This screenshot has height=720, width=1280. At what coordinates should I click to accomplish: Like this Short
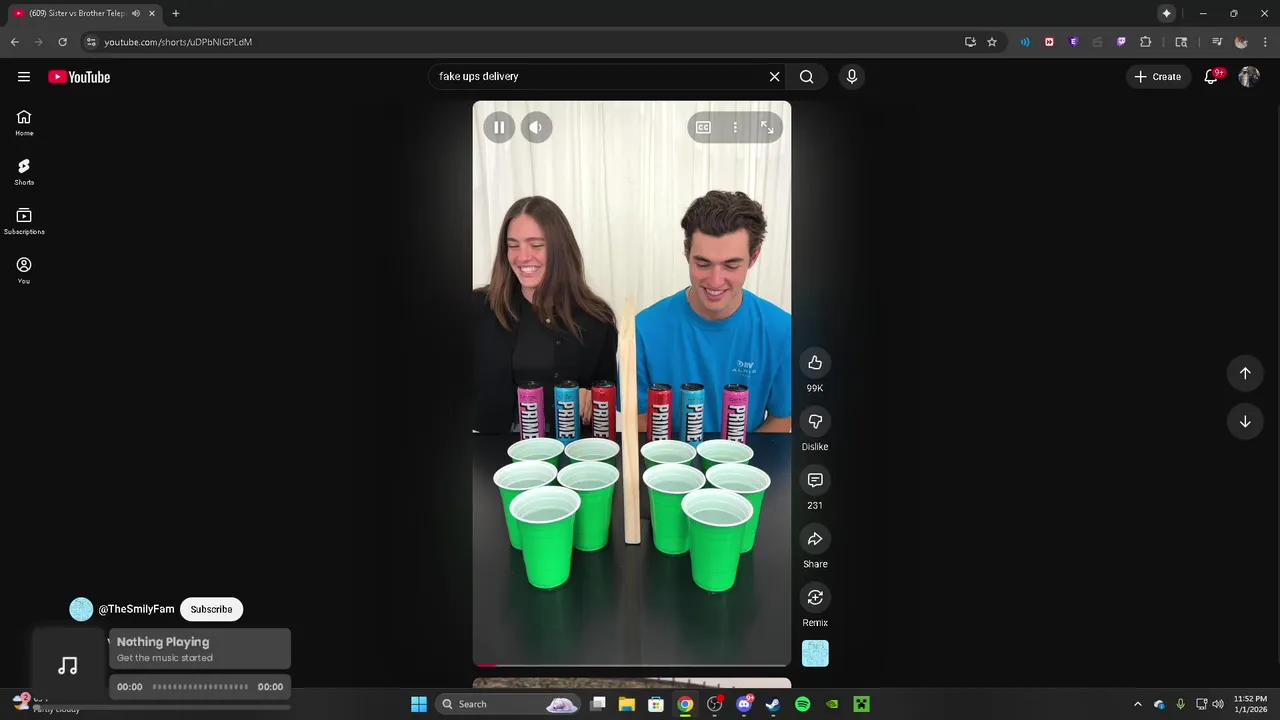(815, 363)
